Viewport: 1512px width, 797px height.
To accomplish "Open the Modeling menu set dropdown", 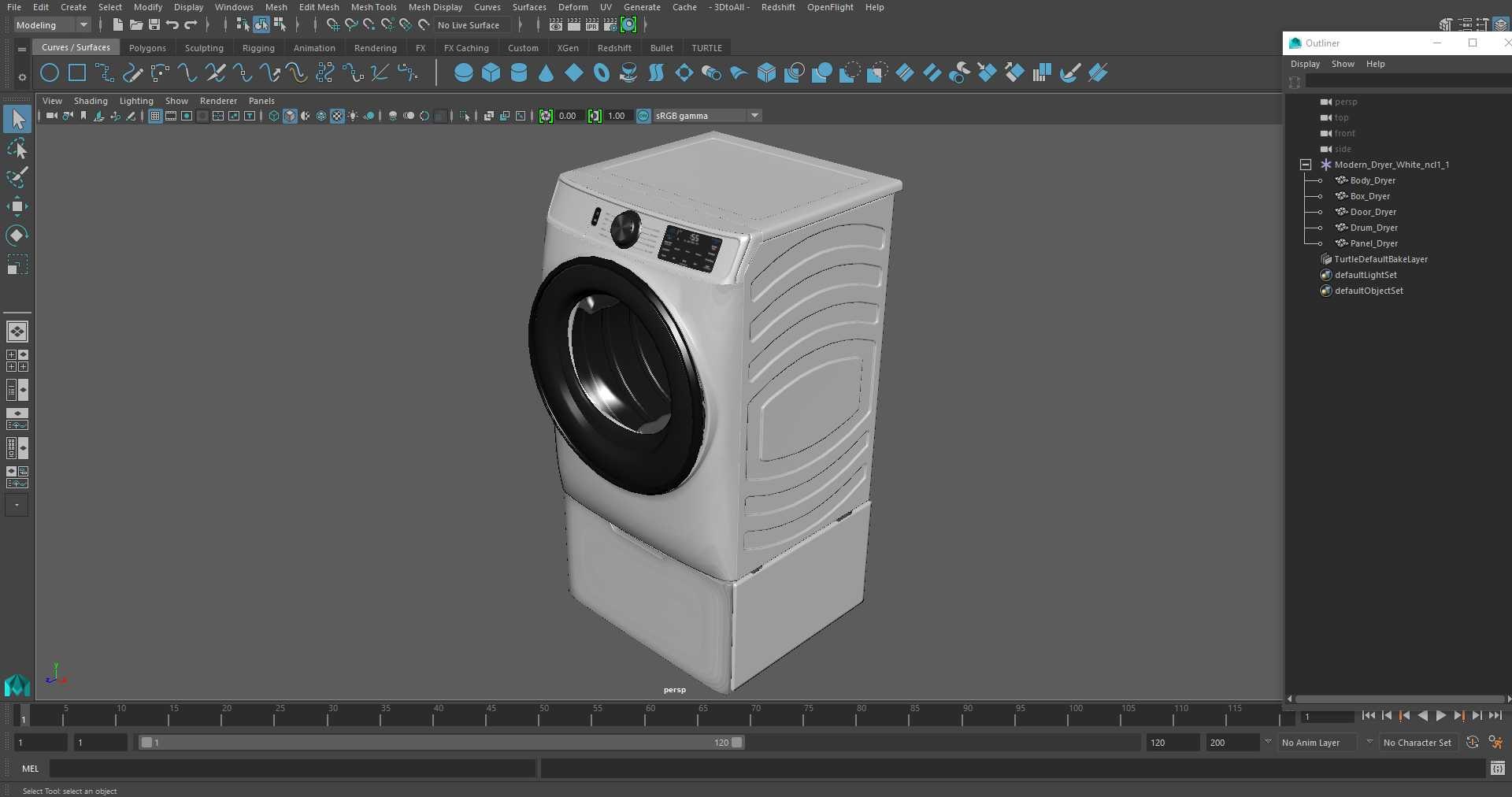I will tap(52, 25).
